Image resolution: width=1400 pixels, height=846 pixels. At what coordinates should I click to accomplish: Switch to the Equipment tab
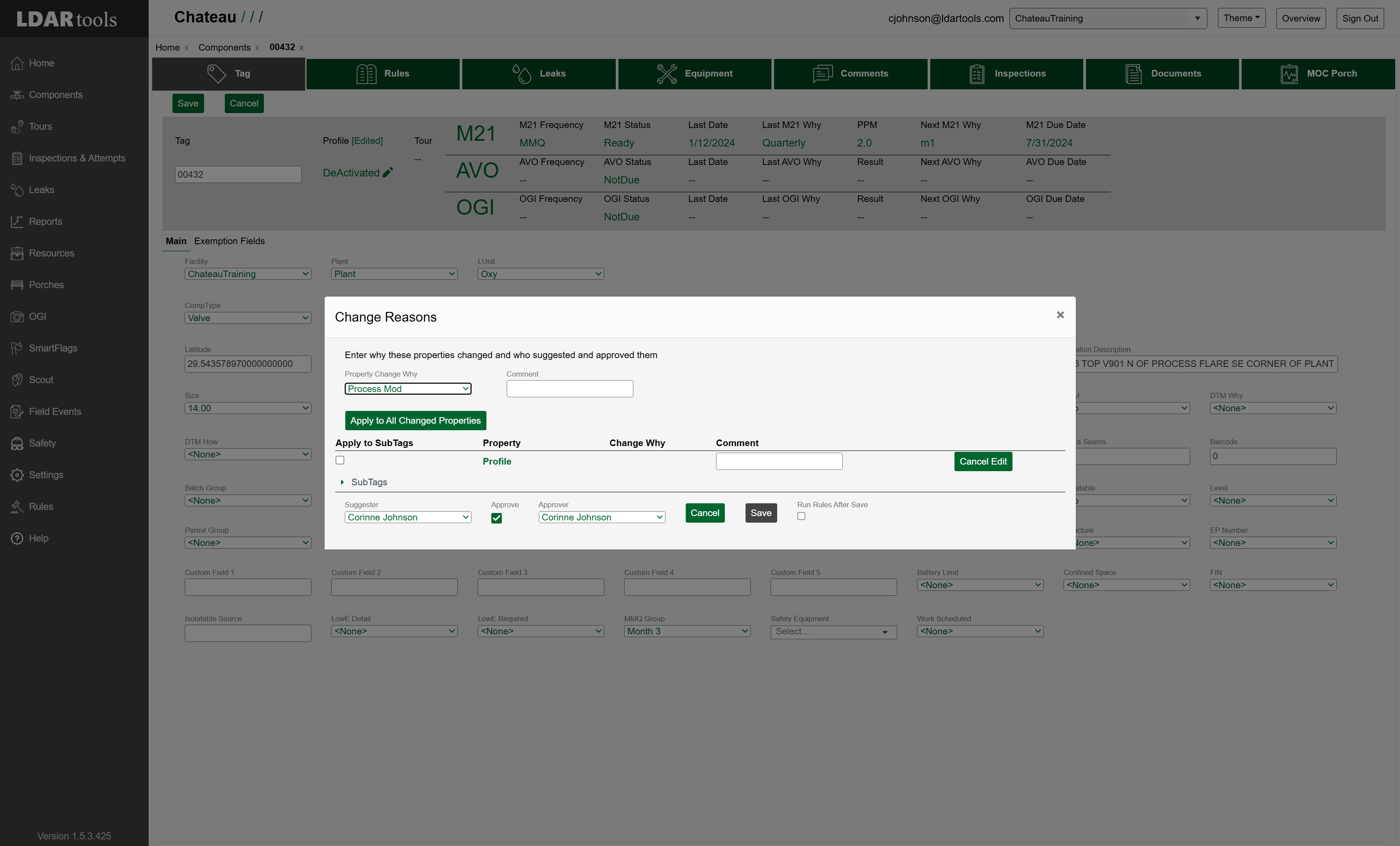pyautogui.click(x=695, y=74)
